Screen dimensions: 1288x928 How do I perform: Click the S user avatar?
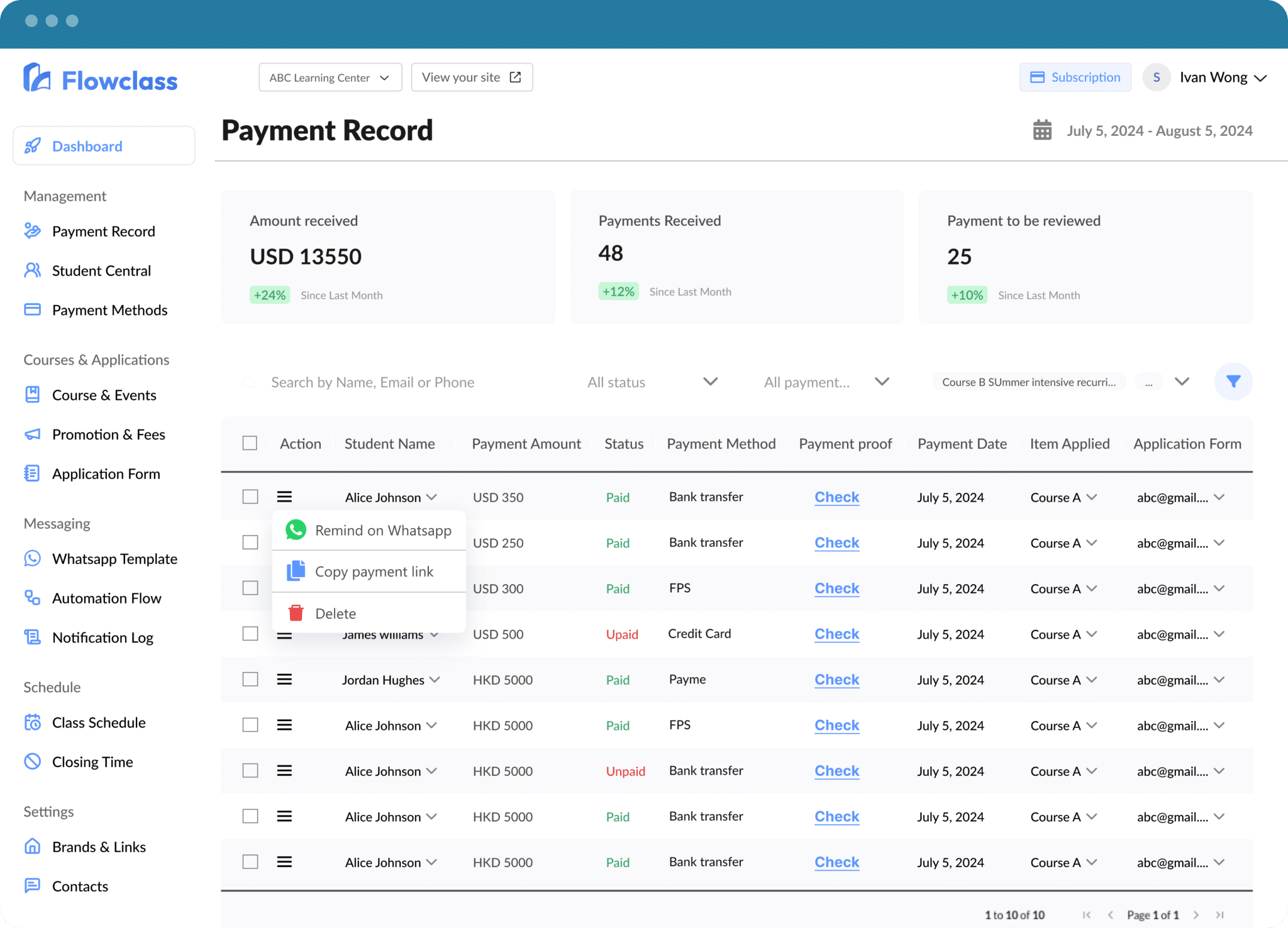pos(1156,77)
